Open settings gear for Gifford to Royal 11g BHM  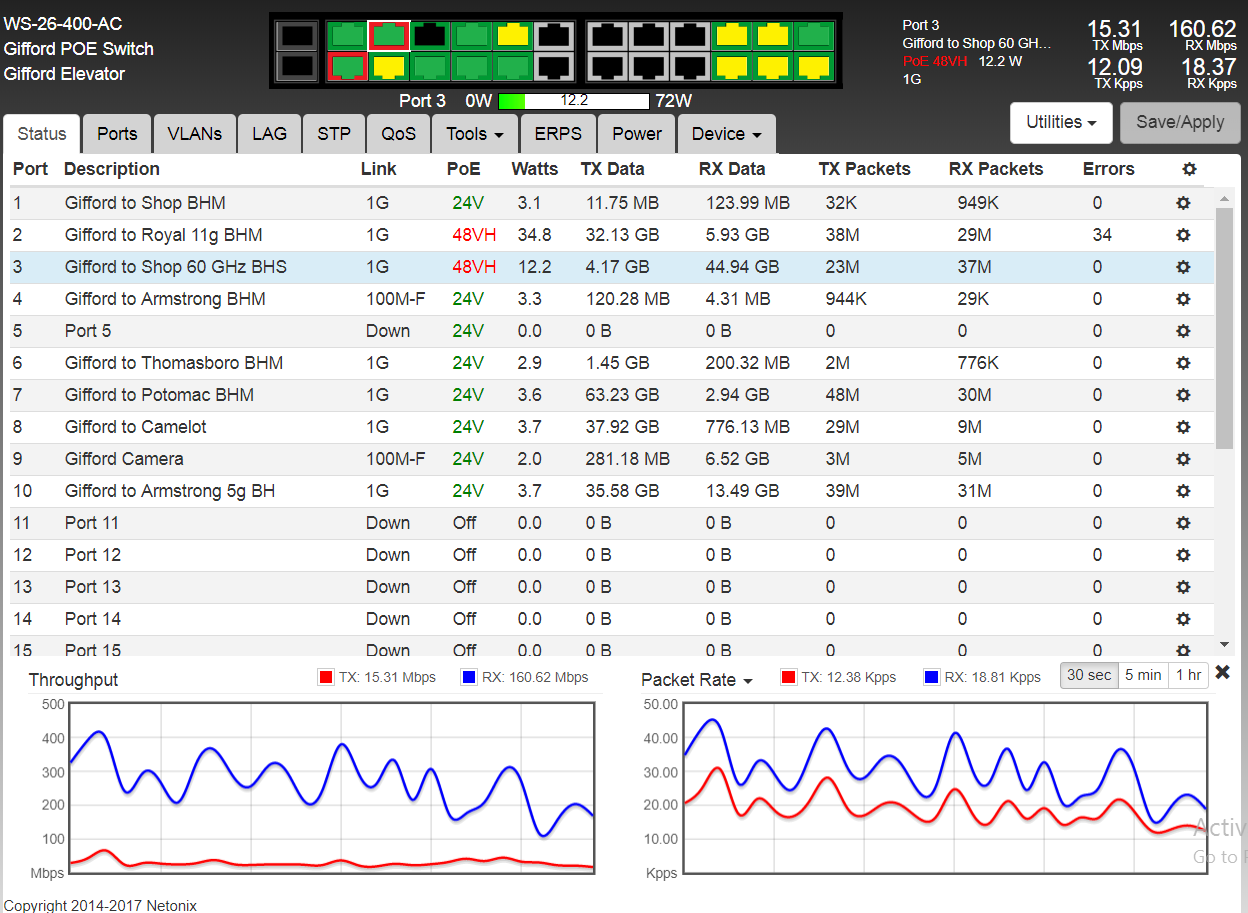(x=1183, y=235)
